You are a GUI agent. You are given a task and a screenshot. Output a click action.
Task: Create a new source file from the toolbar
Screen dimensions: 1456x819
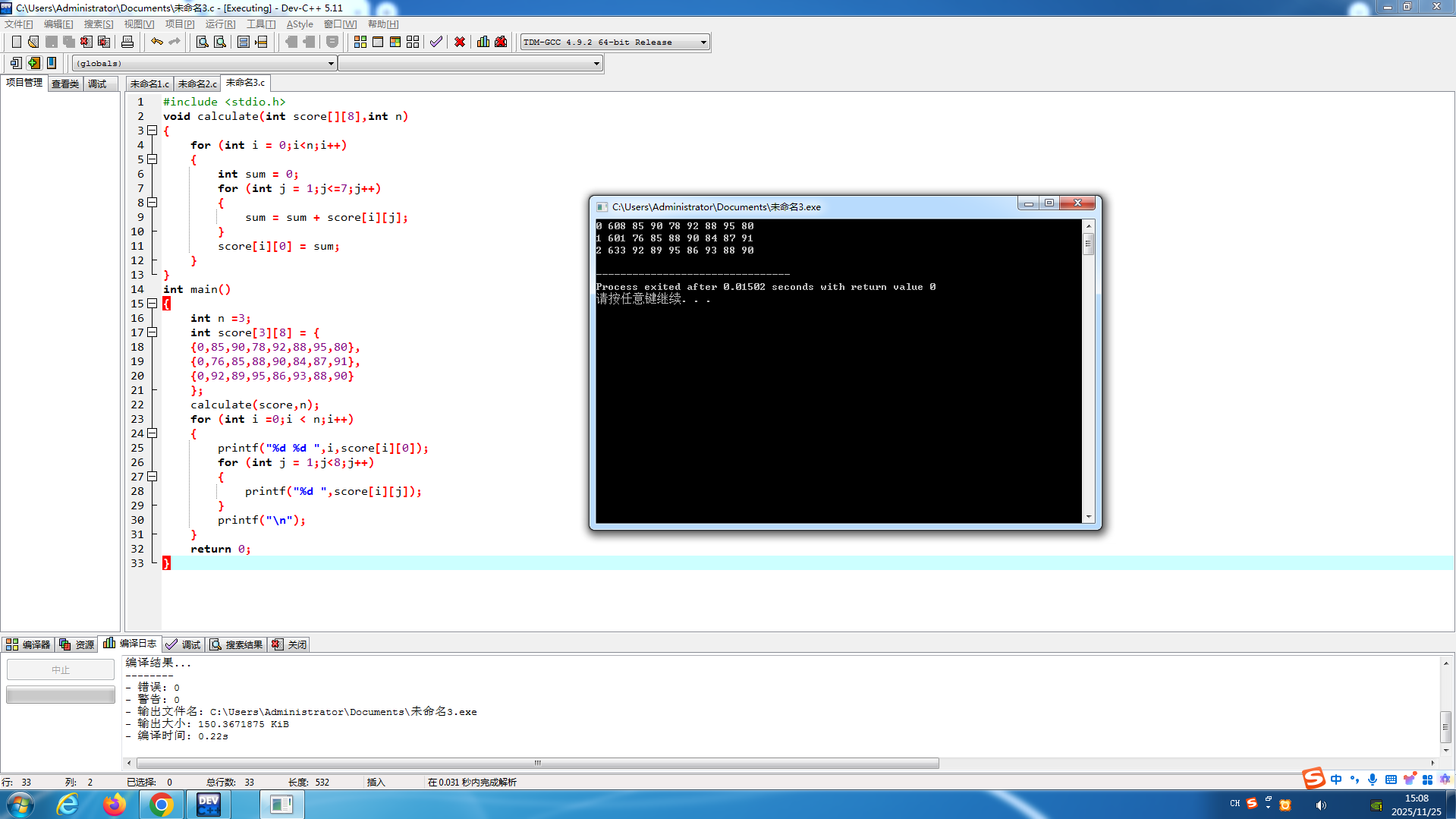pos(16,42)
